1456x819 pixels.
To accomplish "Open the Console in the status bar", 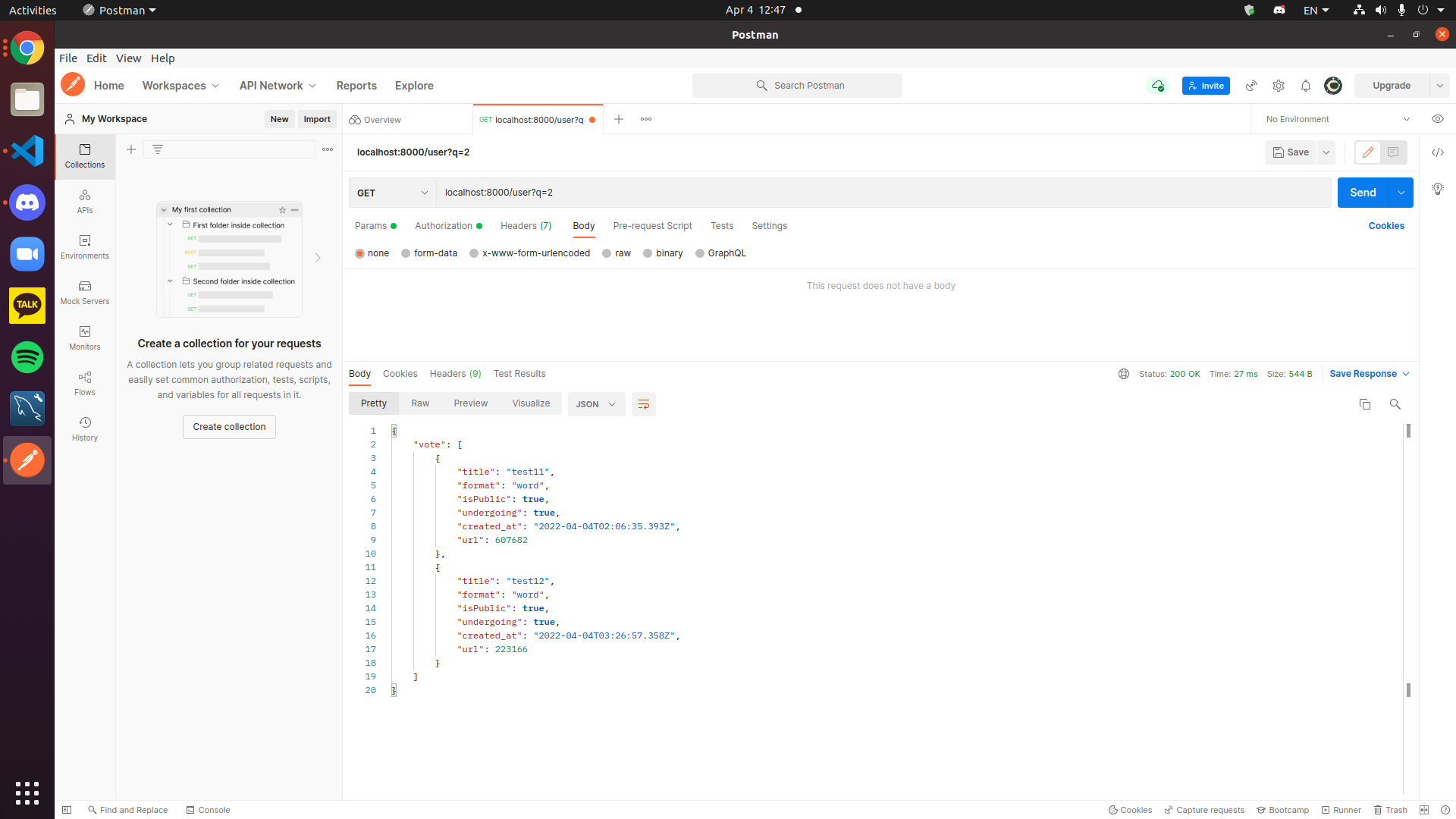I will click(209, 810).
